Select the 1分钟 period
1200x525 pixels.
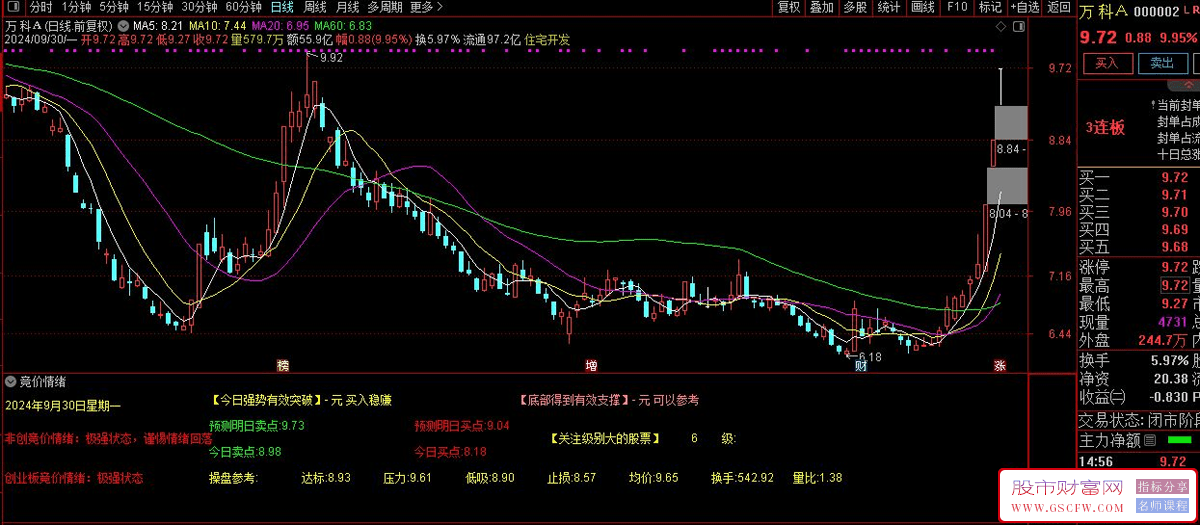point(77,7)
